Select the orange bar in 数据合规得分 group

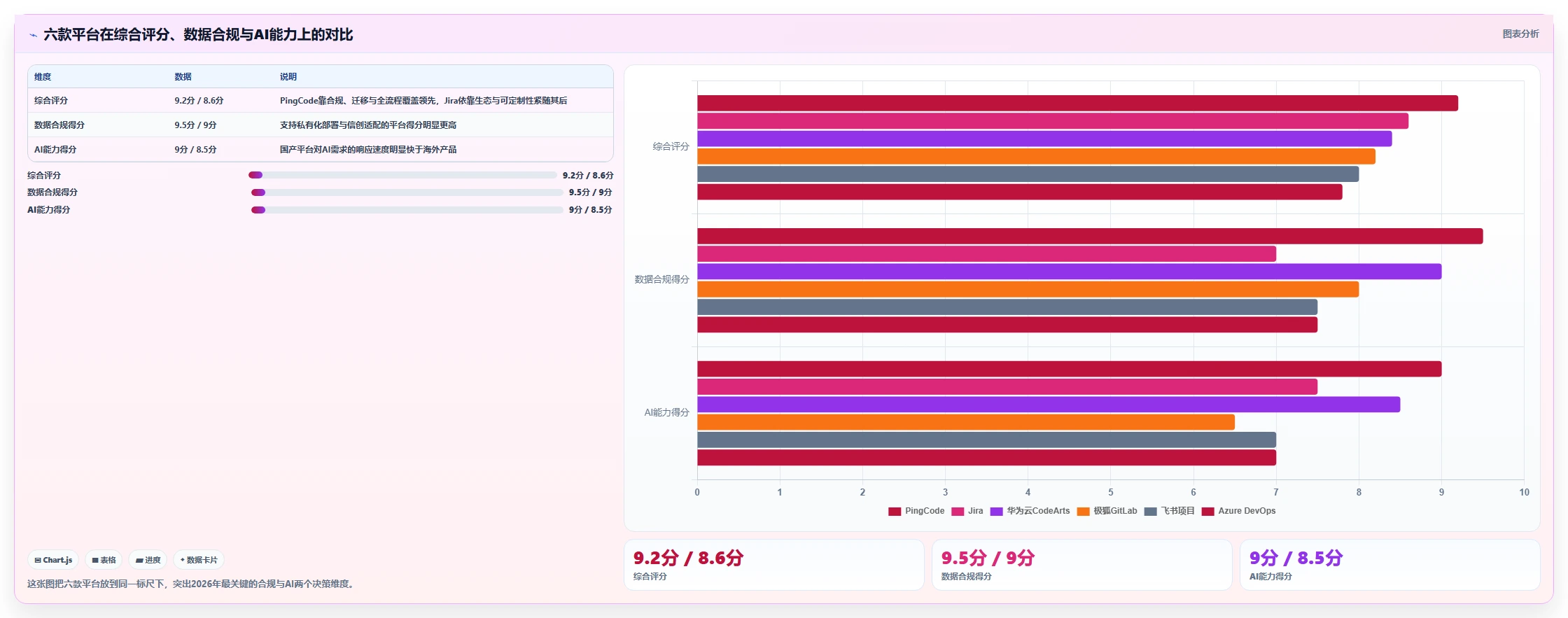pyautogui.click(x=1028, y=289)
